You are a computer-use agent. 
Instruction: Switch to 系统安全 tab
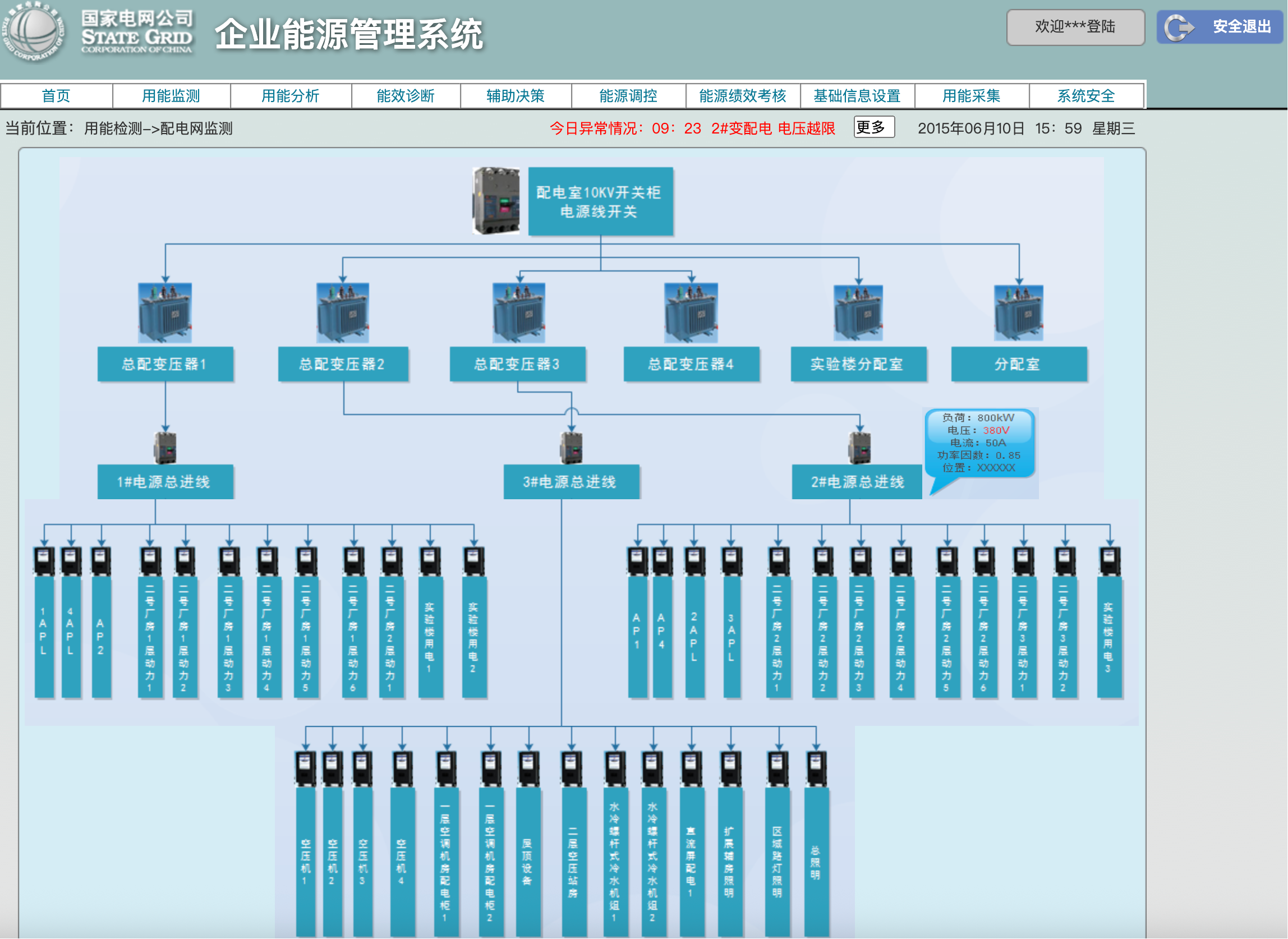point(1086,96)
